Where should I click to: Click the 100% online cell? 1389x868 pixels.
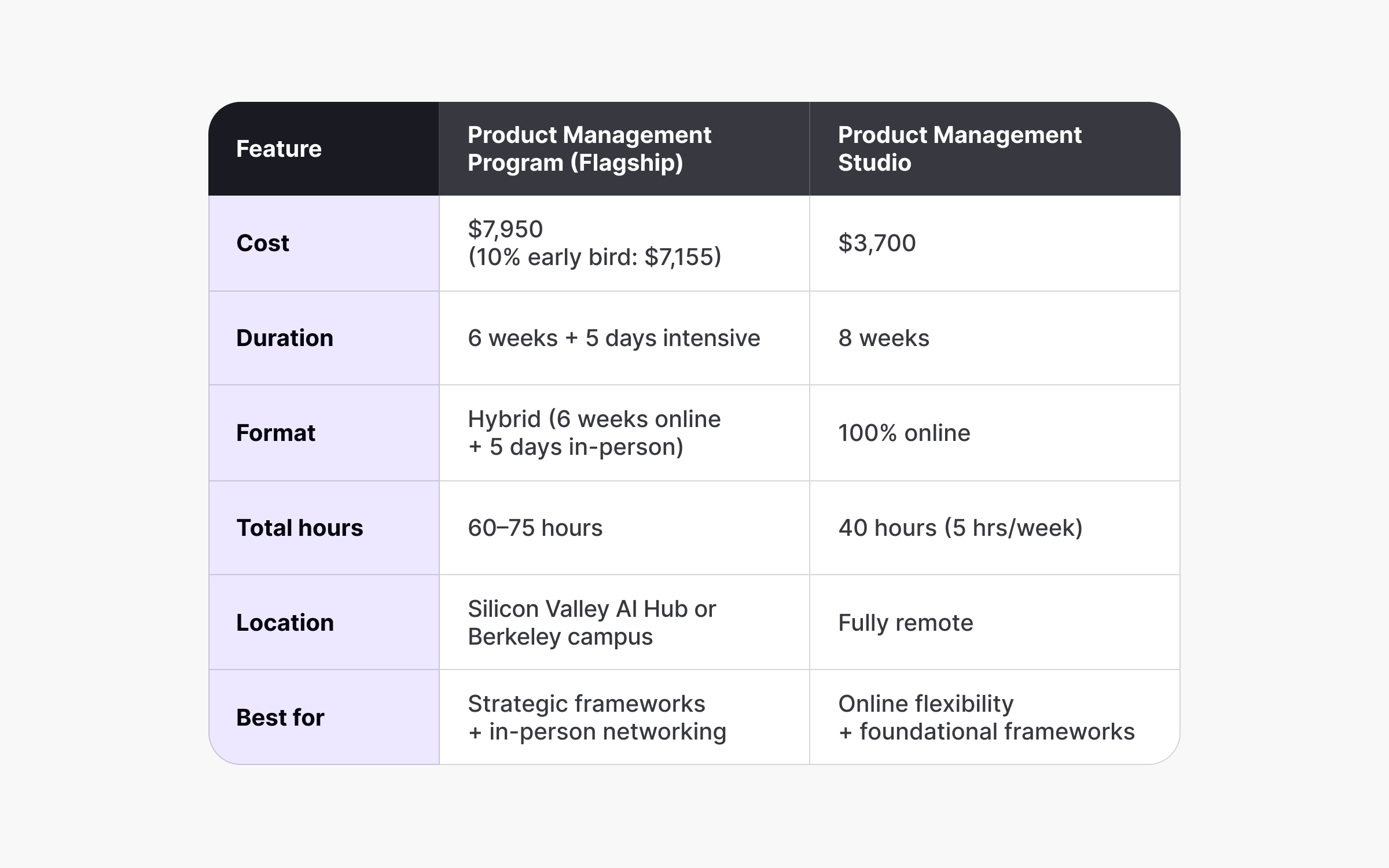click(904, 433)
